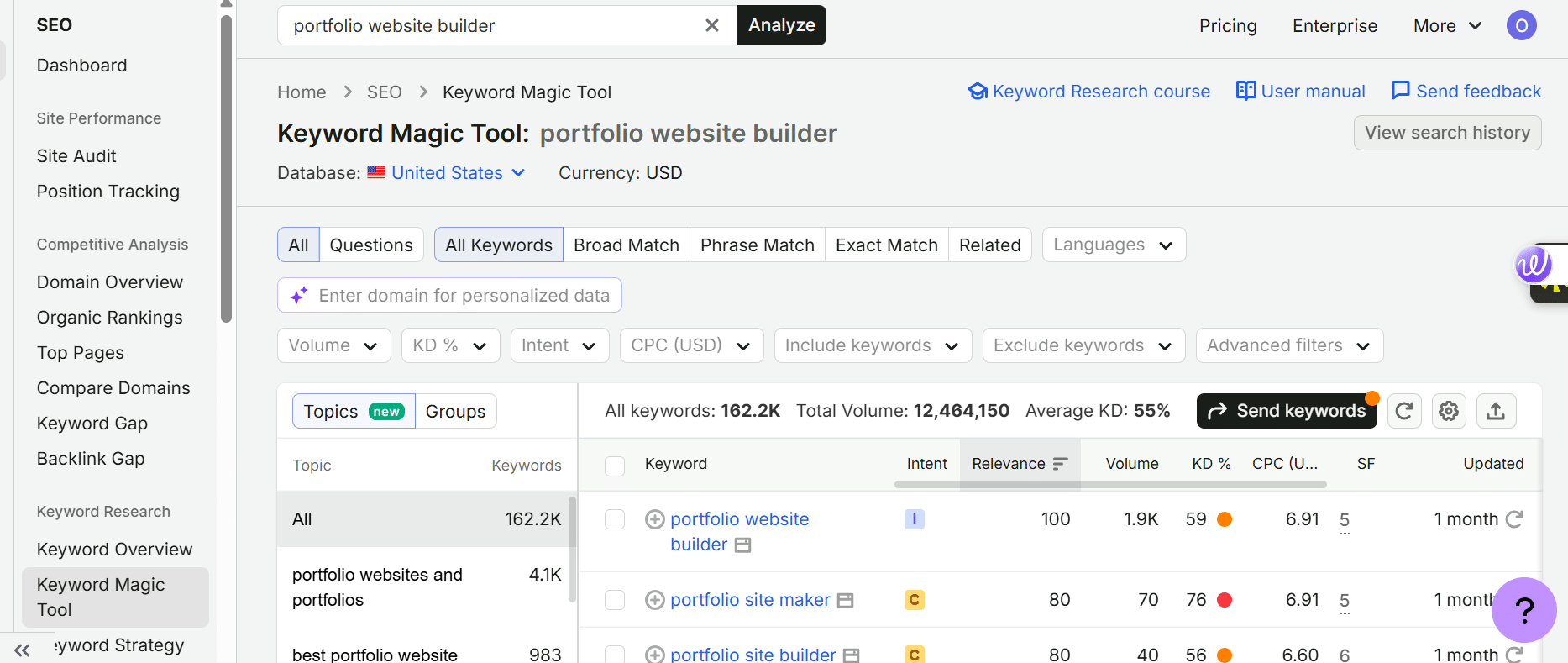Open the Keyword Research course link
The width and height of the screenshot is (1568, 663).
tap(1089, 92)
